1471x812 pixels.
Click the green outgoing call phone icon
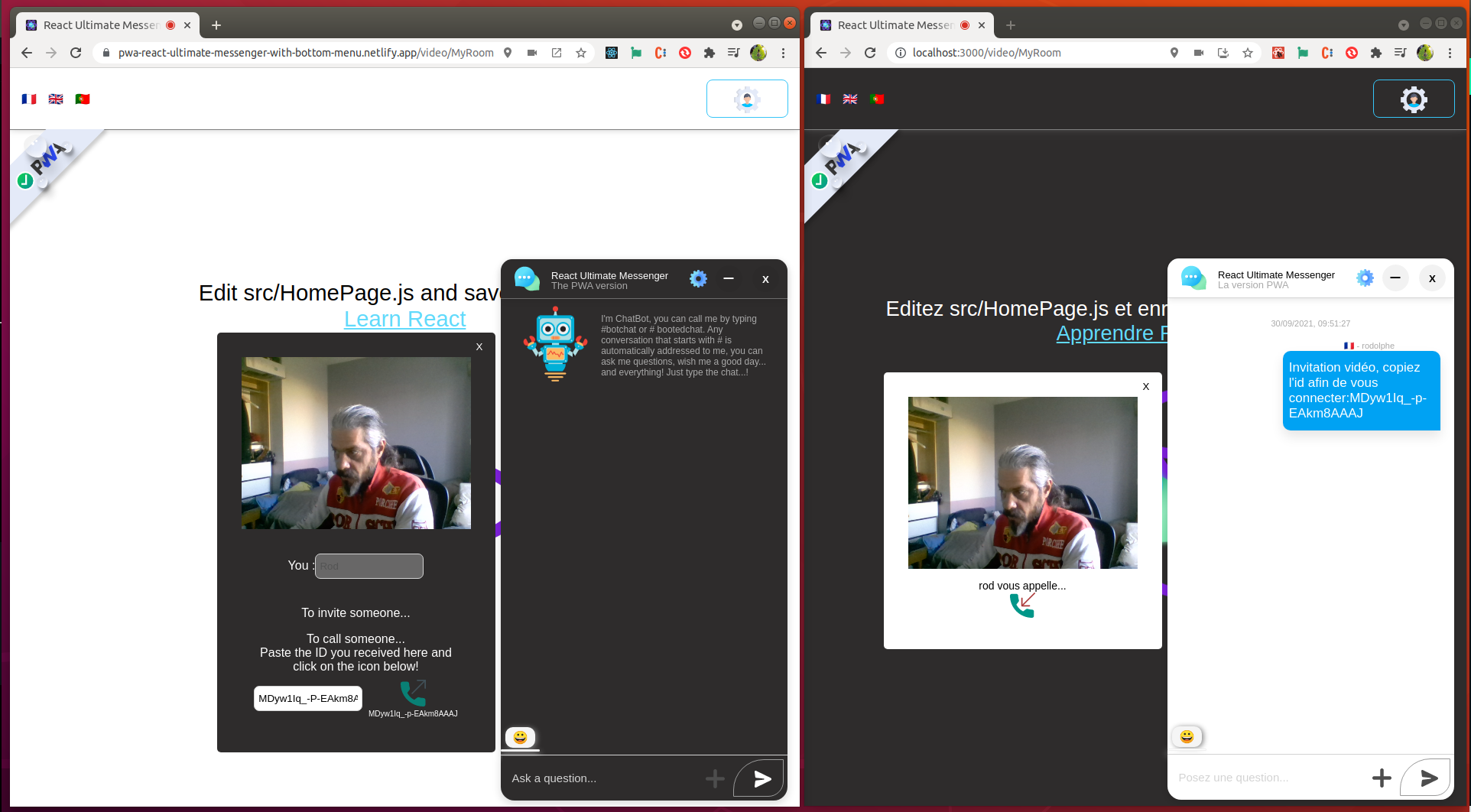click(413, 693)
